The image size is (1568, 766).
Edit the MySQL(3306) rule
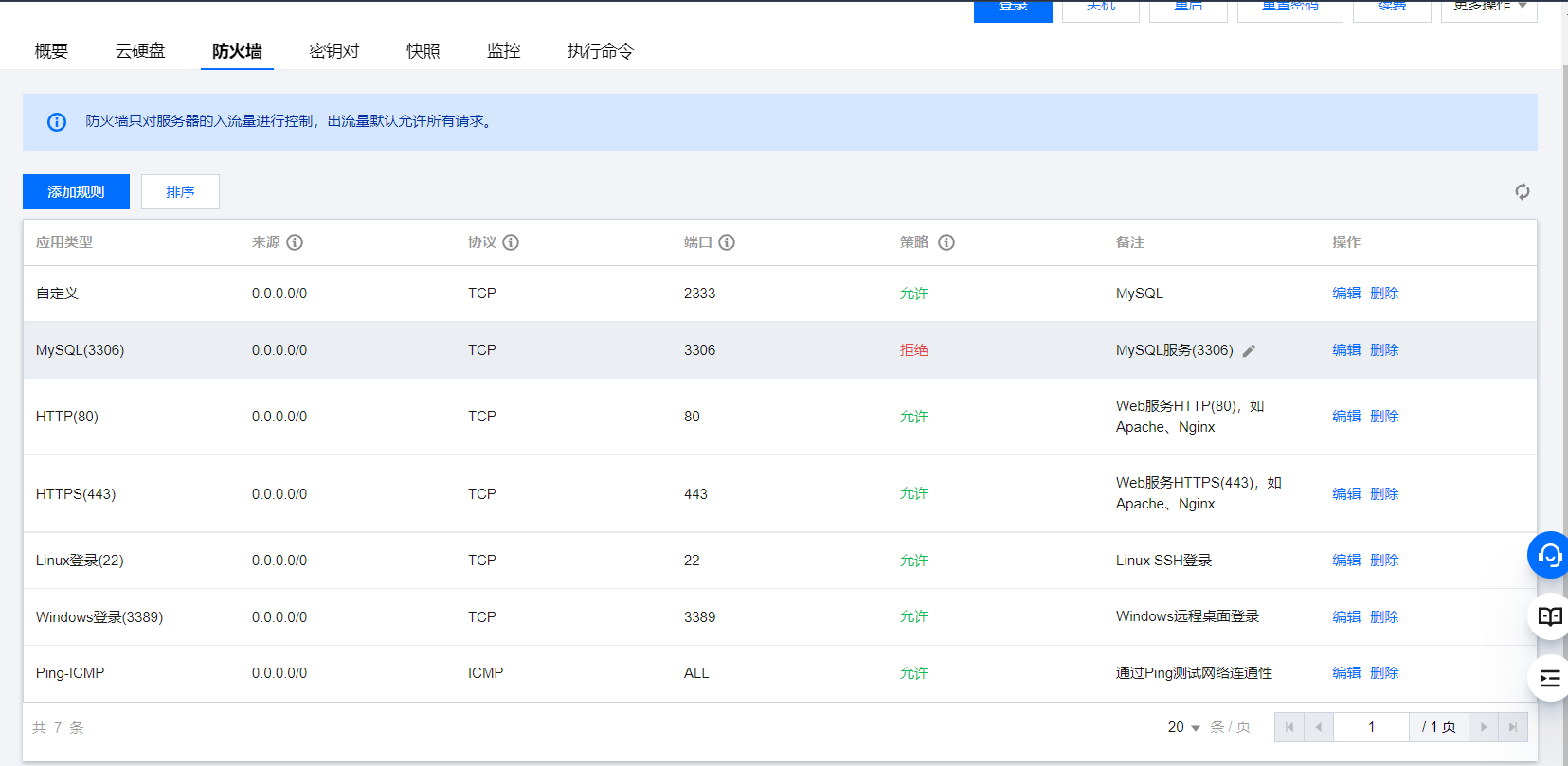point(1346,350)
